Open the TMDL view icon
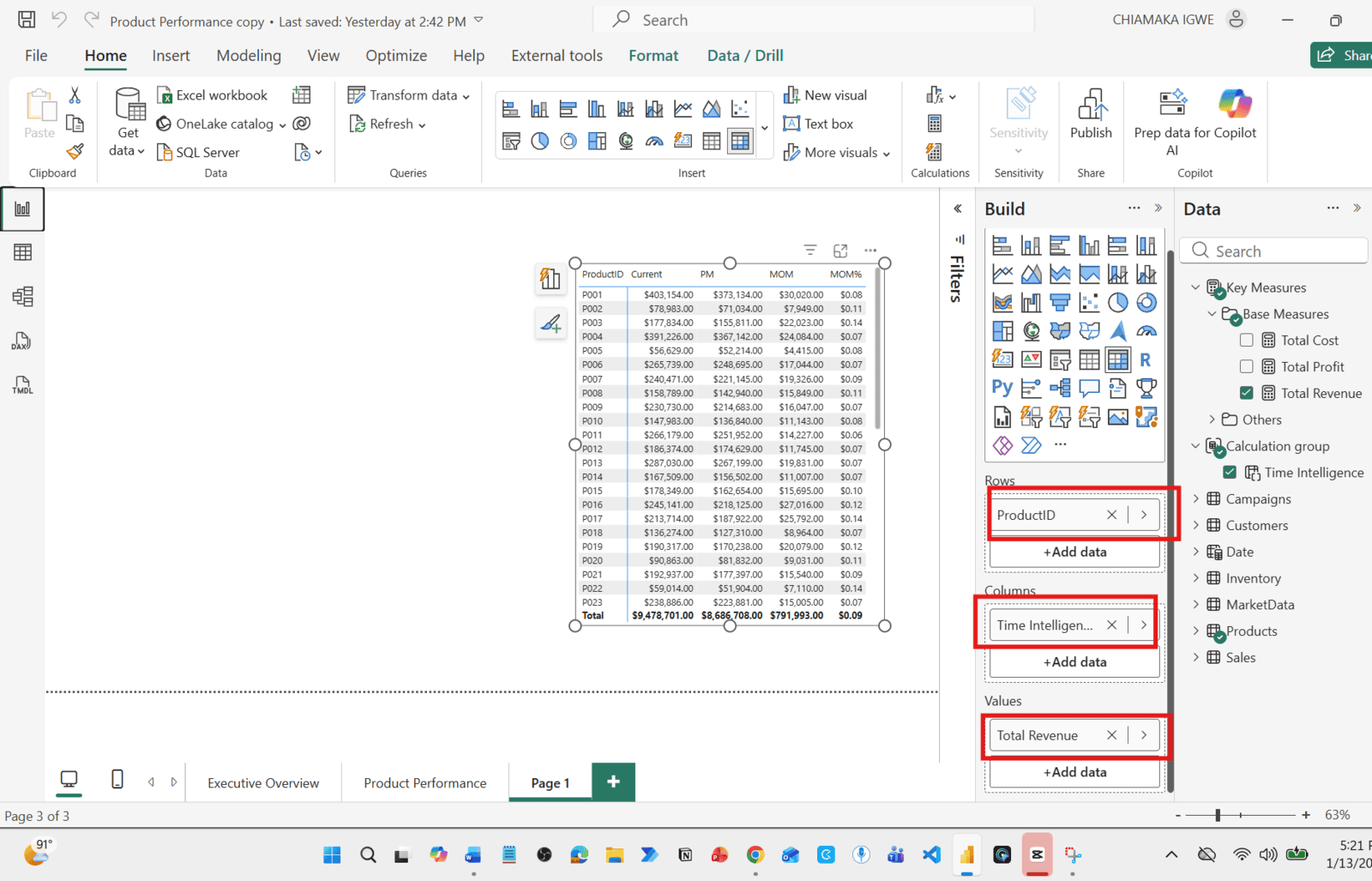Viewport: 1372px width, 881px height. tap(22, 385)
